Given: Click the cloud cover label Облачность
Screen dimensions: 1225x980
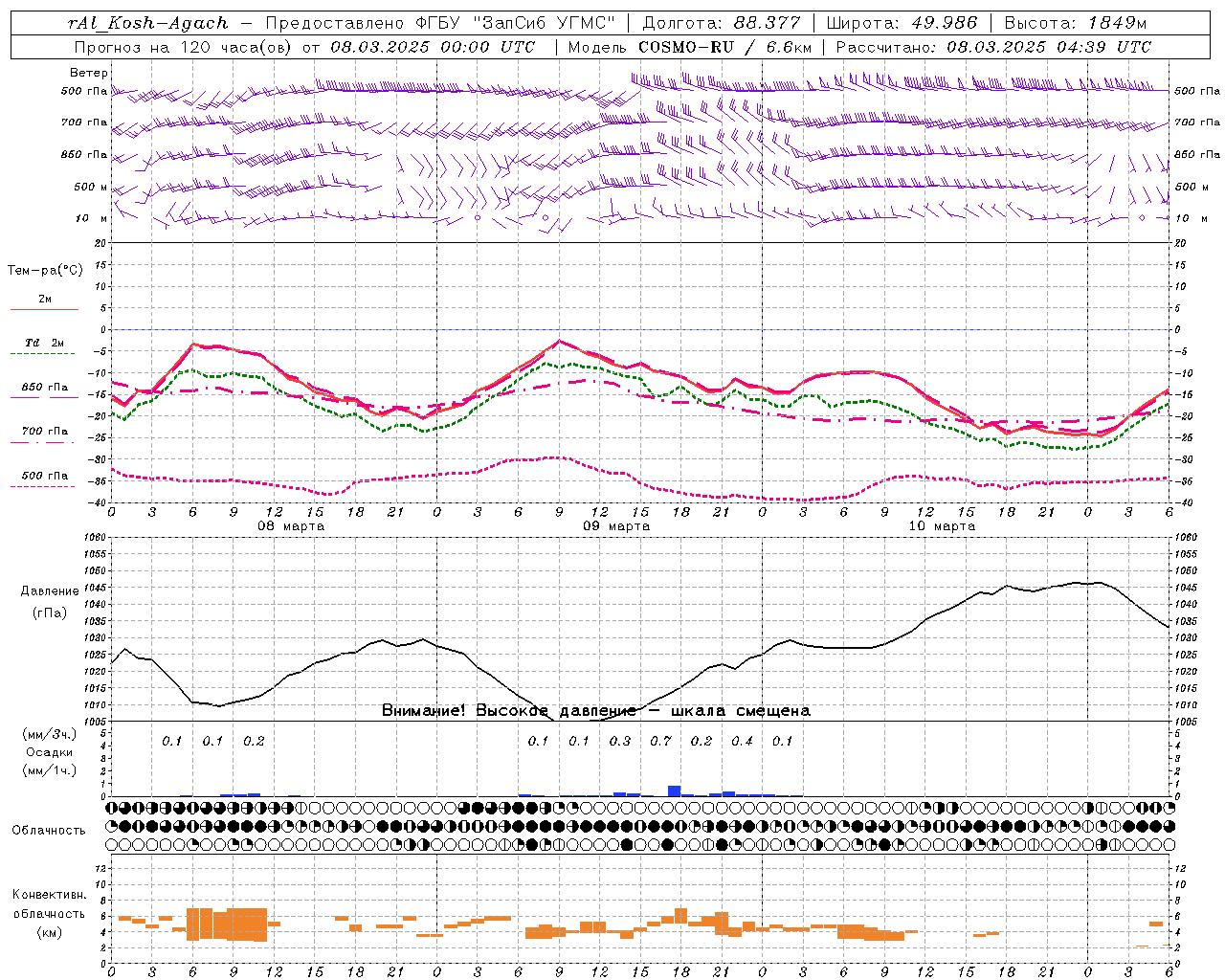Looking at the screenshot, I should coord(49,831).
